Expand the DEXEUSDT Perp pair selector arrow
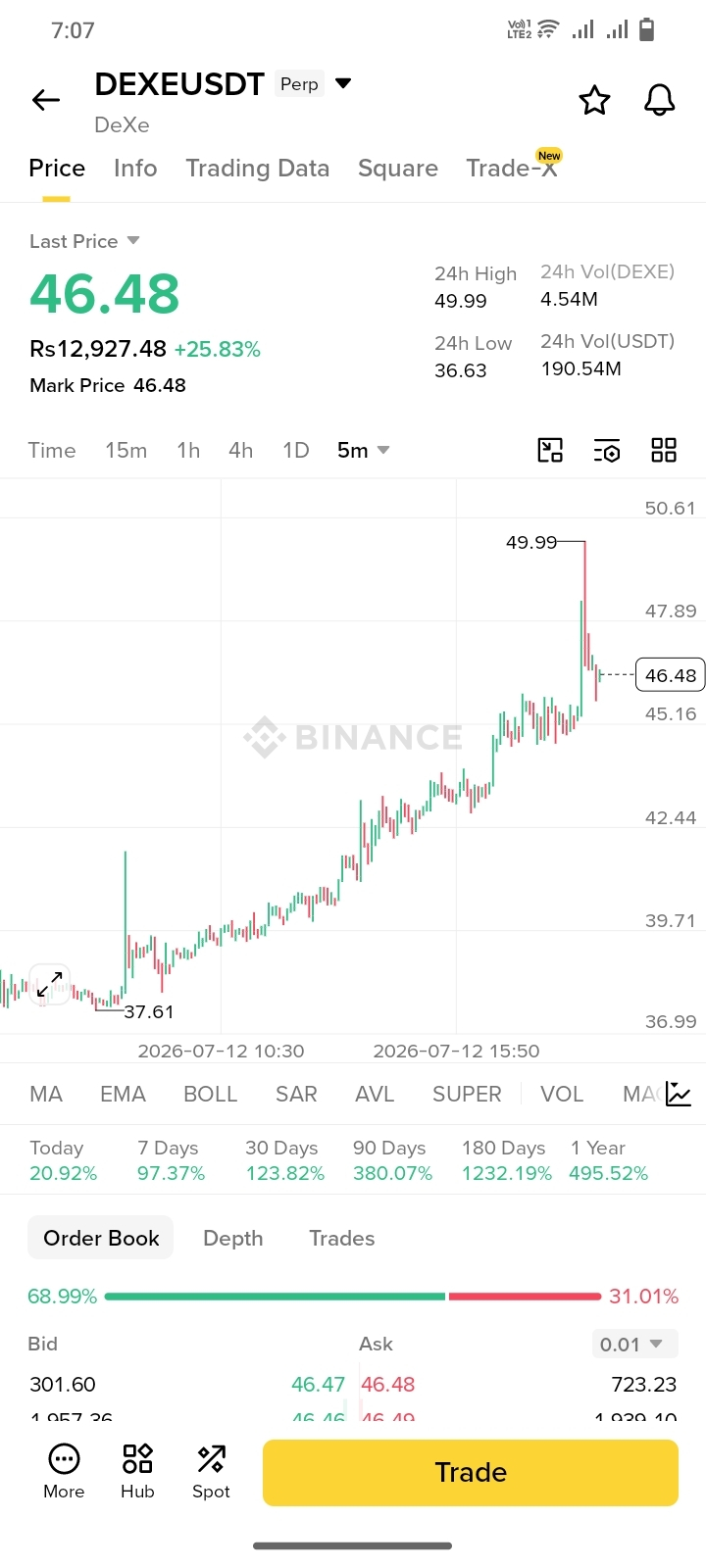The height and width of the screenshot is (1568, 706). click(343, 83)
